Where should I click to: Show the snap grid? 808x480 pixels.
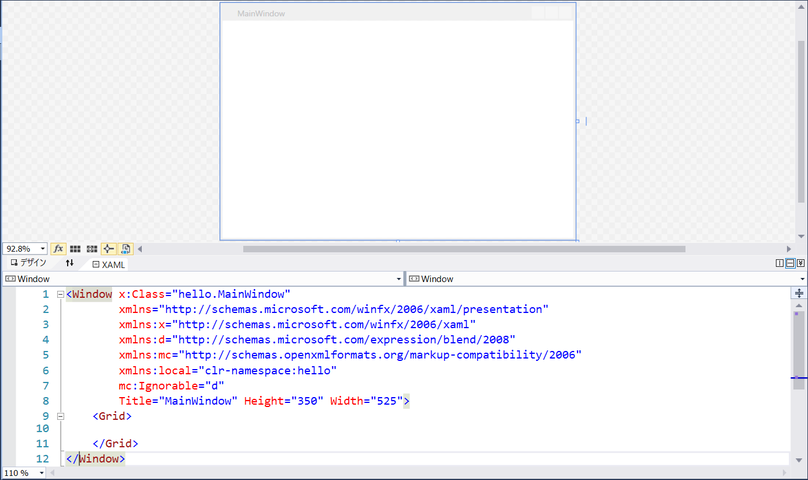coord(75,249)
